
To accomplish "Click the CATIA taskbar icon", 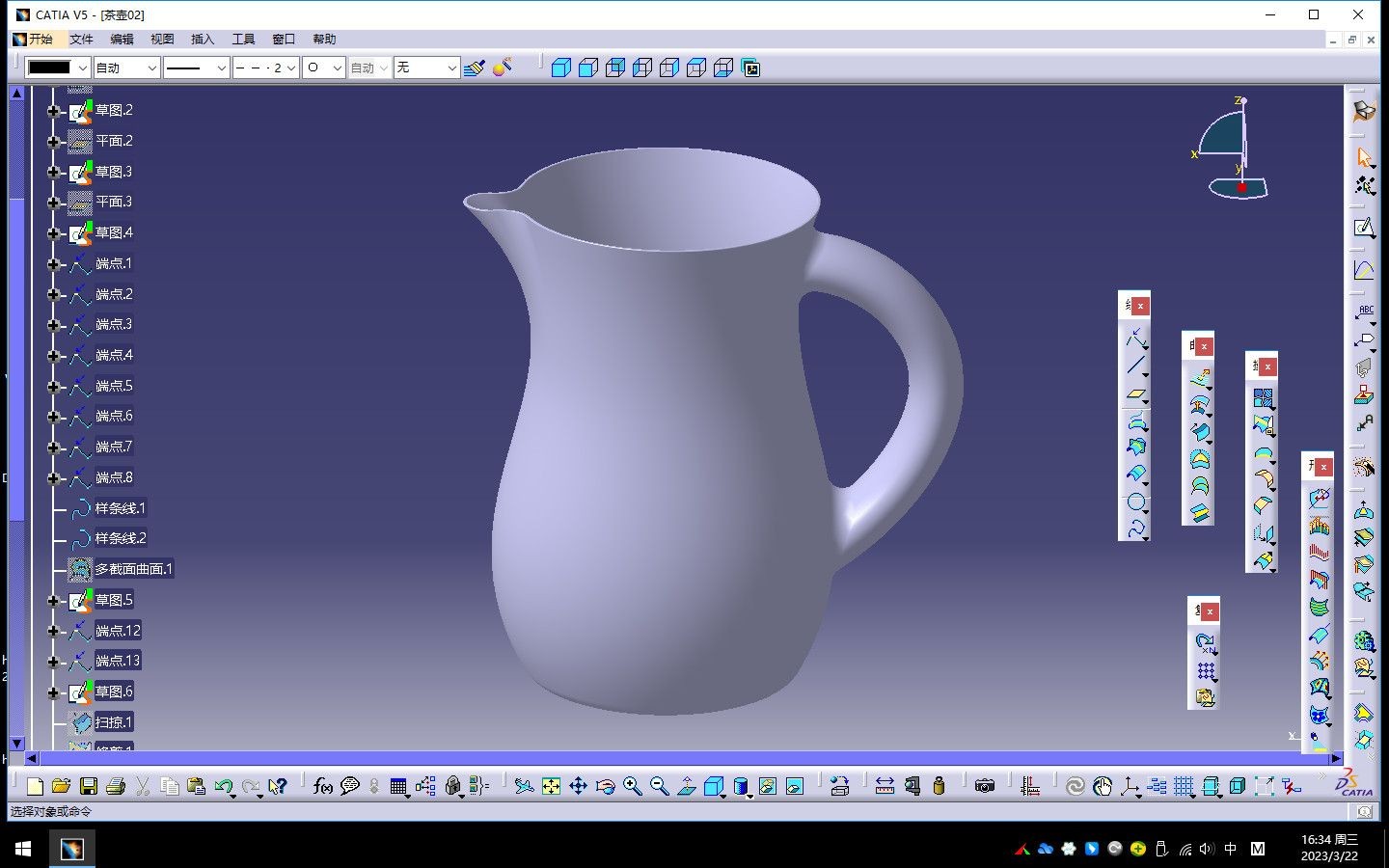I will coord(71,849).
